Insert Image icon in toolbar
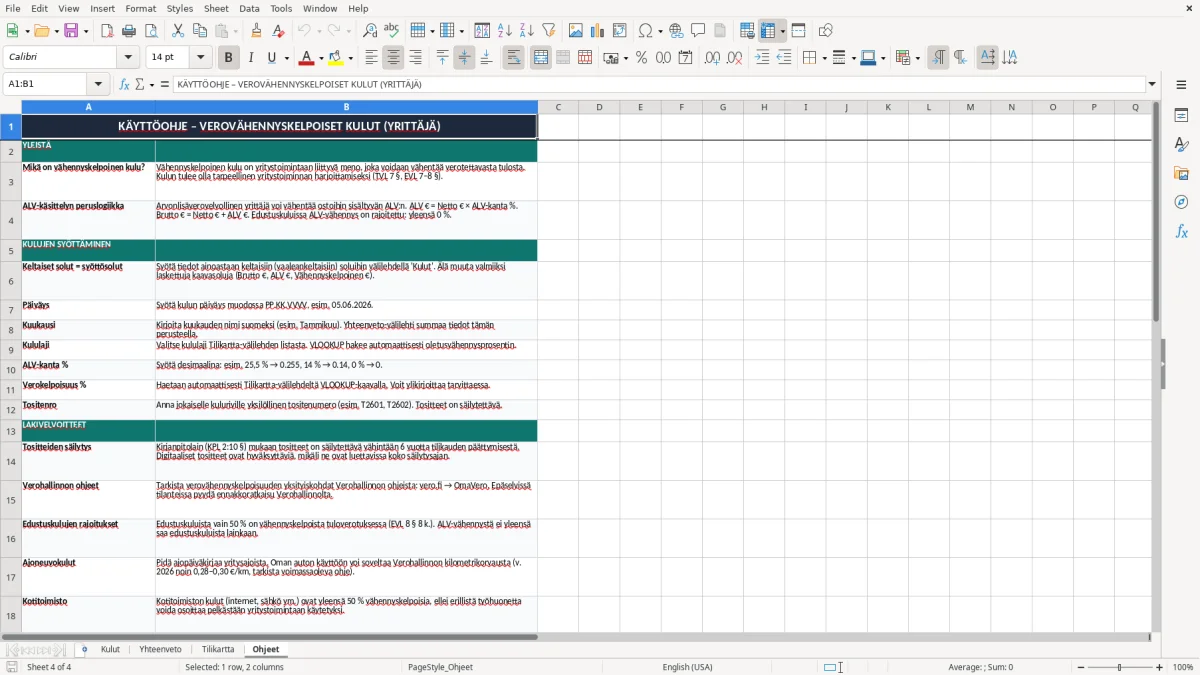The height and width of the screenshot is (675, 1200). 575,31
